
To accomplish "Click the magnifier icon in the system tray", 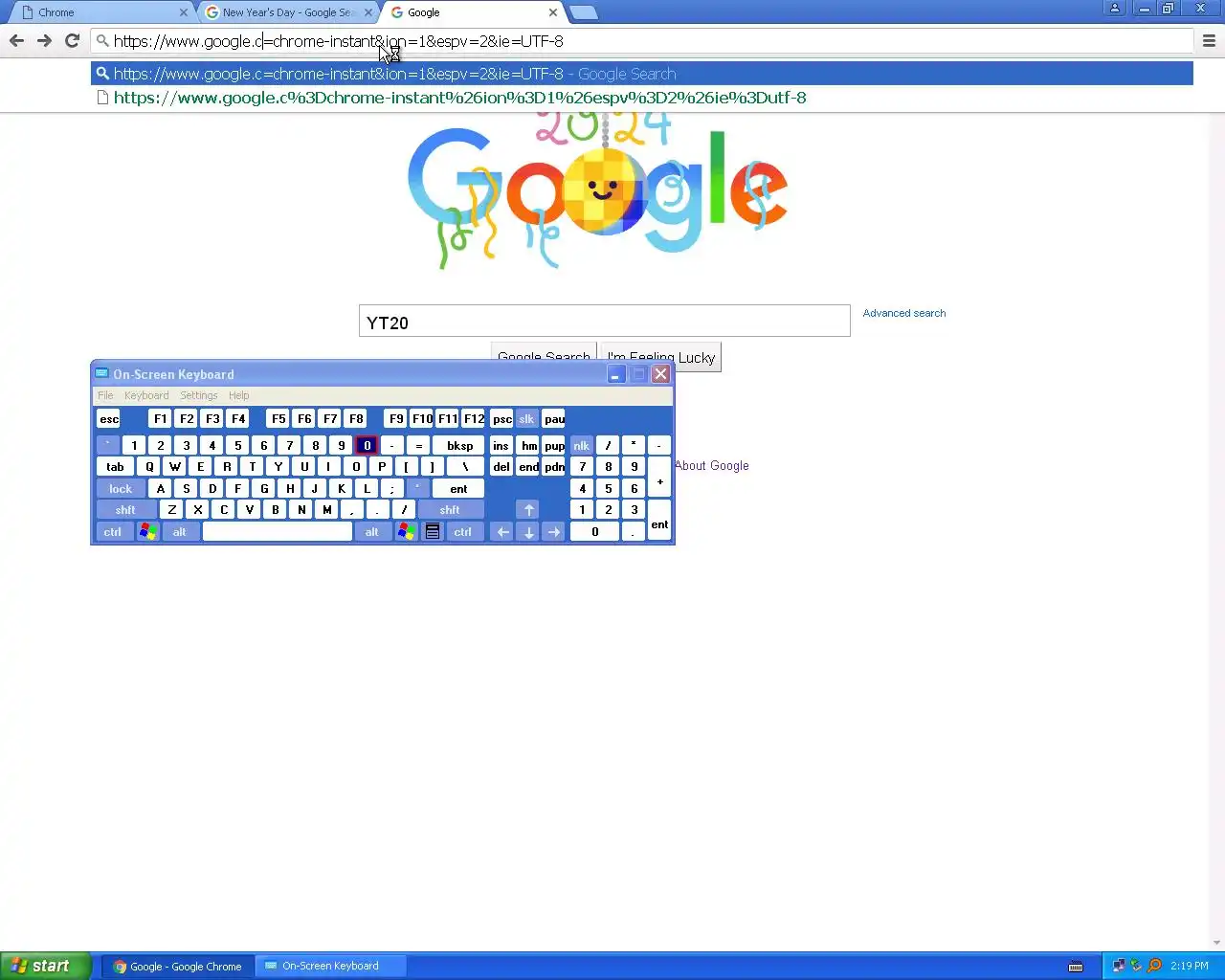I will tap(1154, 966).
